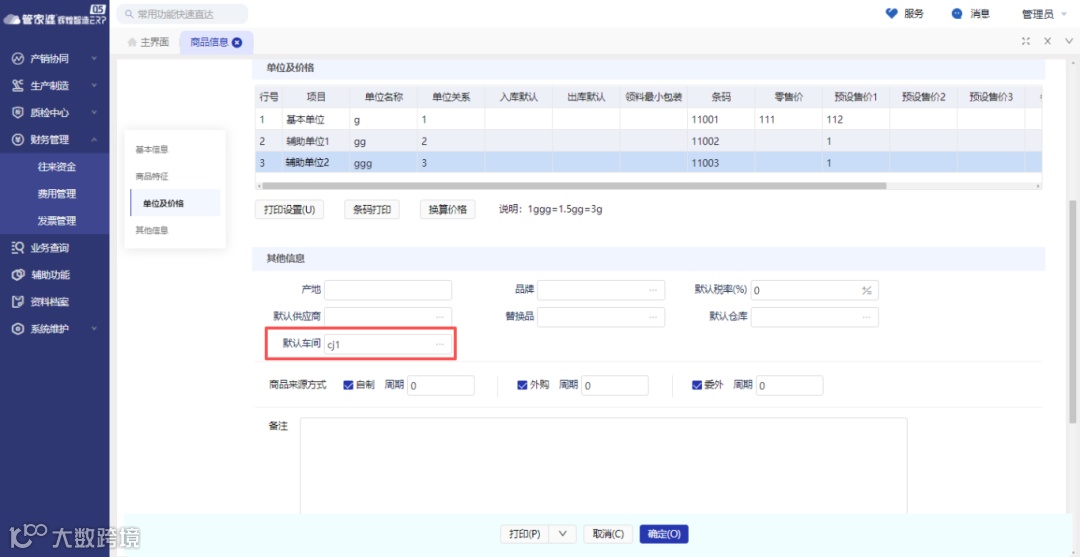Viewport: 1080px width, 557px height.
Task: Expand the 生产制造 menu chevron
Action: click(x=94, y=85)
